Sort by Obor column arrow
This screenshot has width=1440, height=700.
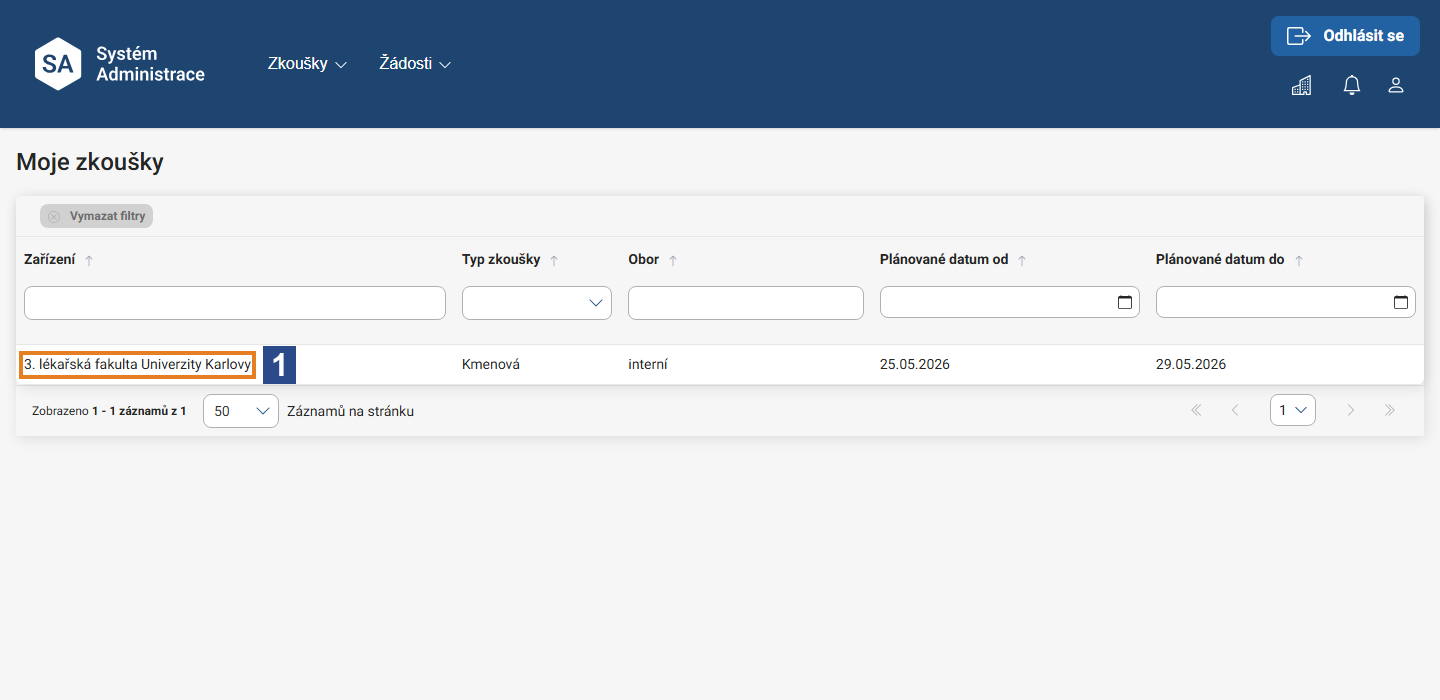click(673, 260)
